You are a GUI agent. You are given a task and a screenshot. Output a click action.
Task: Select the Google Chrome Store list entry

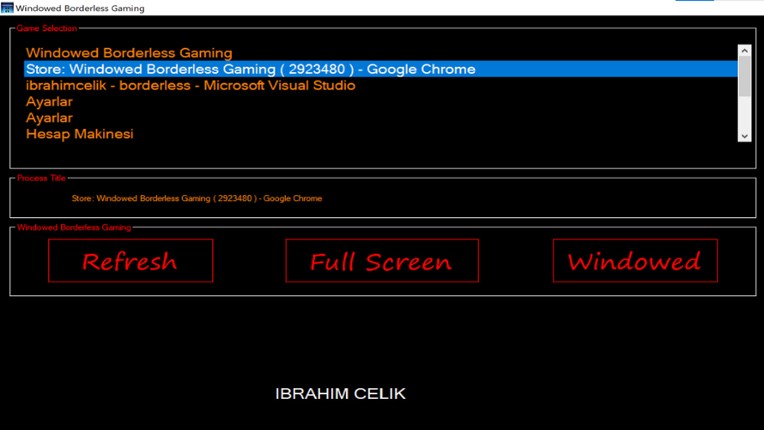pos(381,69)
